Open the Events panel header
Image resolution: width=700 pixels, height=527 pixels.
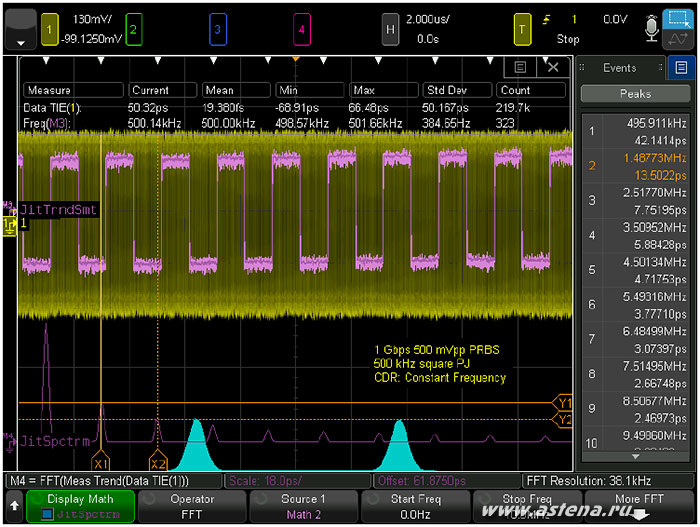[621, 67]
